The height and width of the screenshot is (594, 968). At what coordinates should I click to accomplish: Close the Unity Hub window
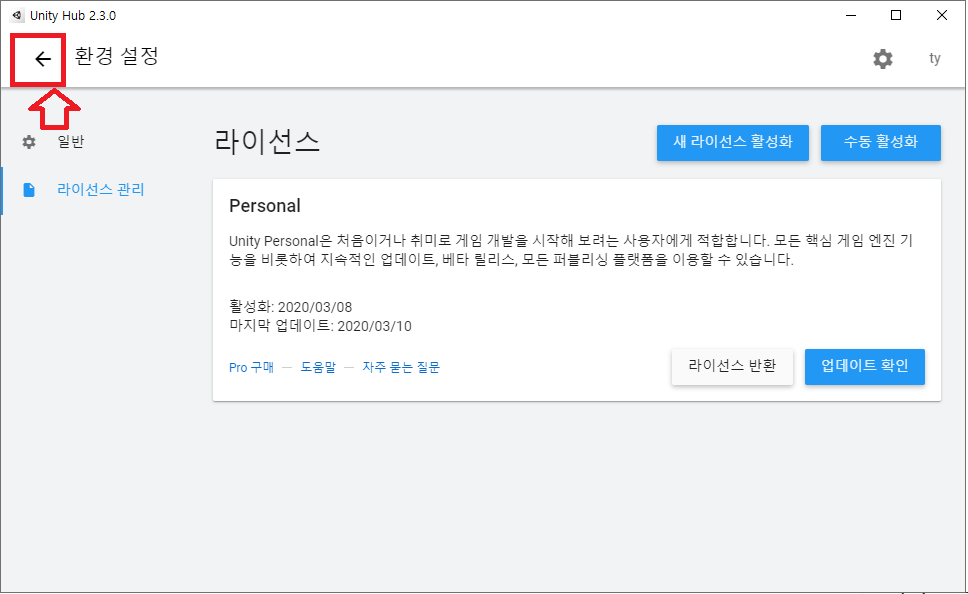(941, 15)
